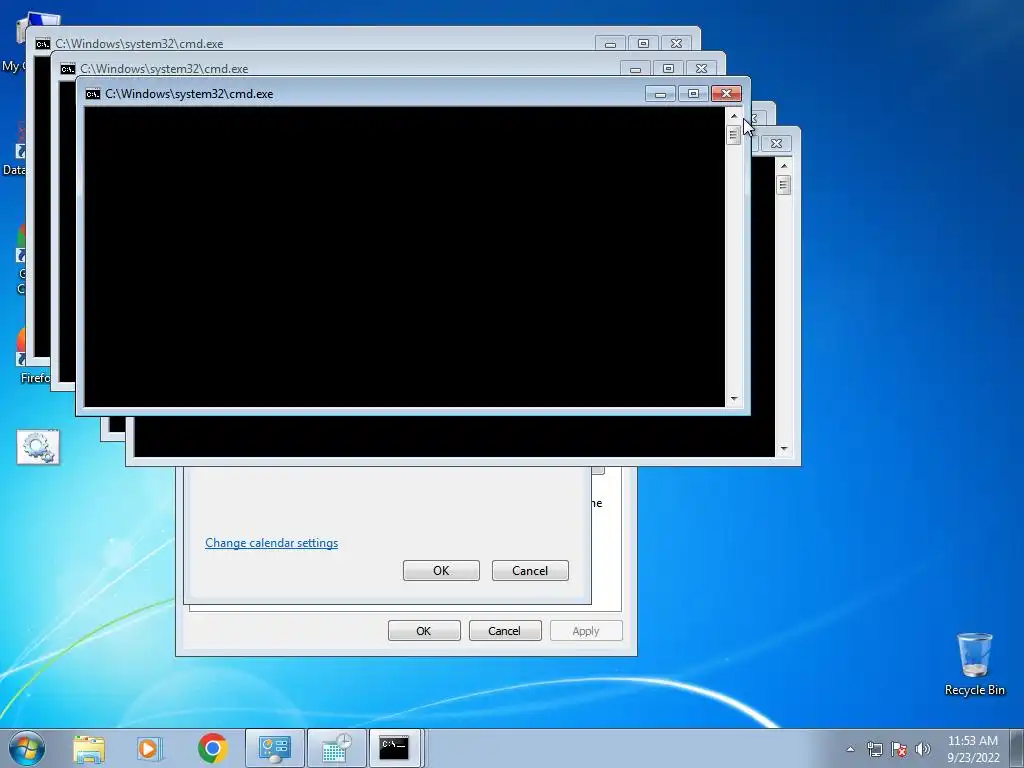Click Cancel beside Apply in outer dialog
1024x768 pixels.
click(x=505, y=631)
